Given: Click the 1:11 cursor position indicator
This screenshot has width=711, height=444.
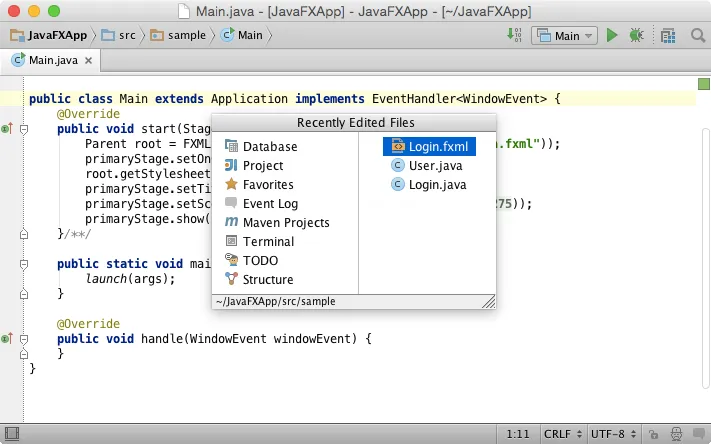Looking at the screenshot, I should point(518,434).
